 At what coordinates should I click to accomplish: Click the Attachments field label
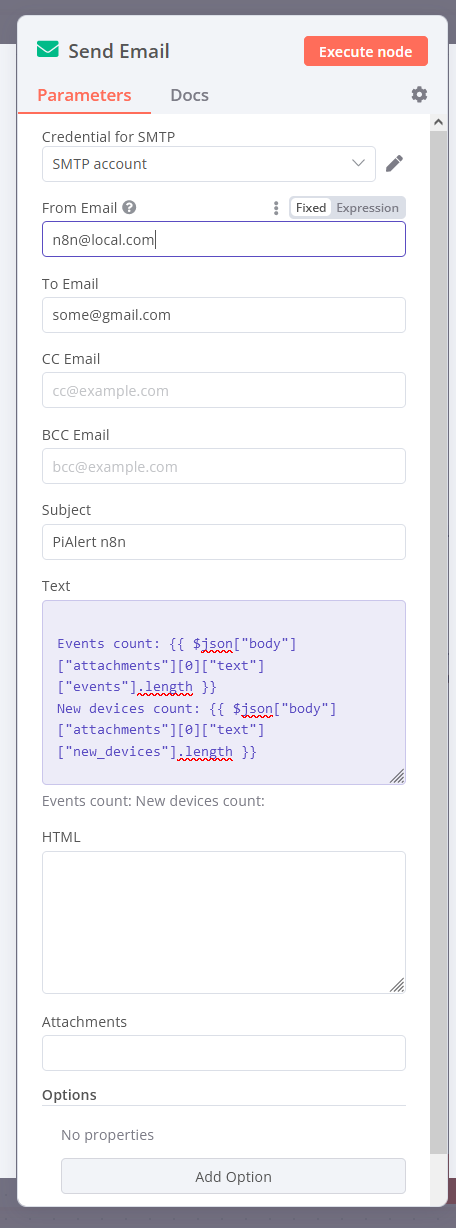pos(84,1022)
